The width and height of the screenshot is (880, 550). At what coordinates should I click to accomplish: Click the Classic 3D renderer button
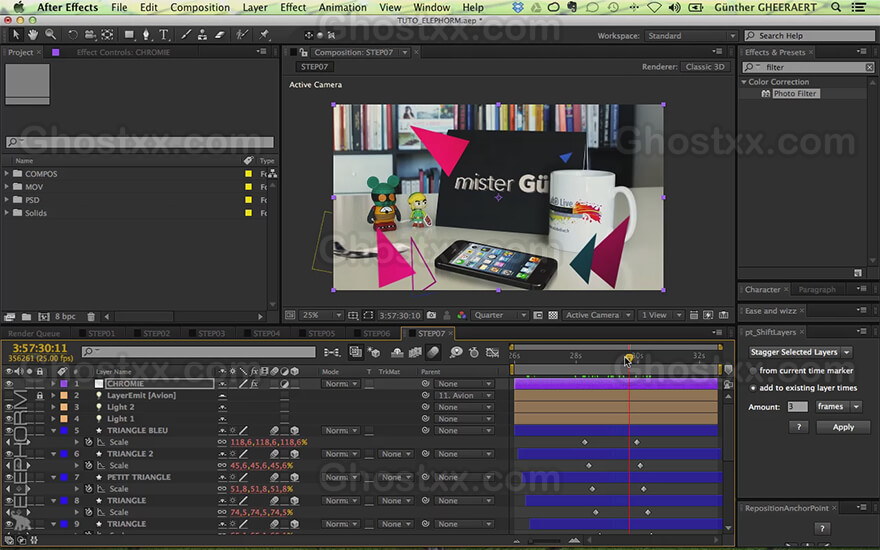[705, 67]
